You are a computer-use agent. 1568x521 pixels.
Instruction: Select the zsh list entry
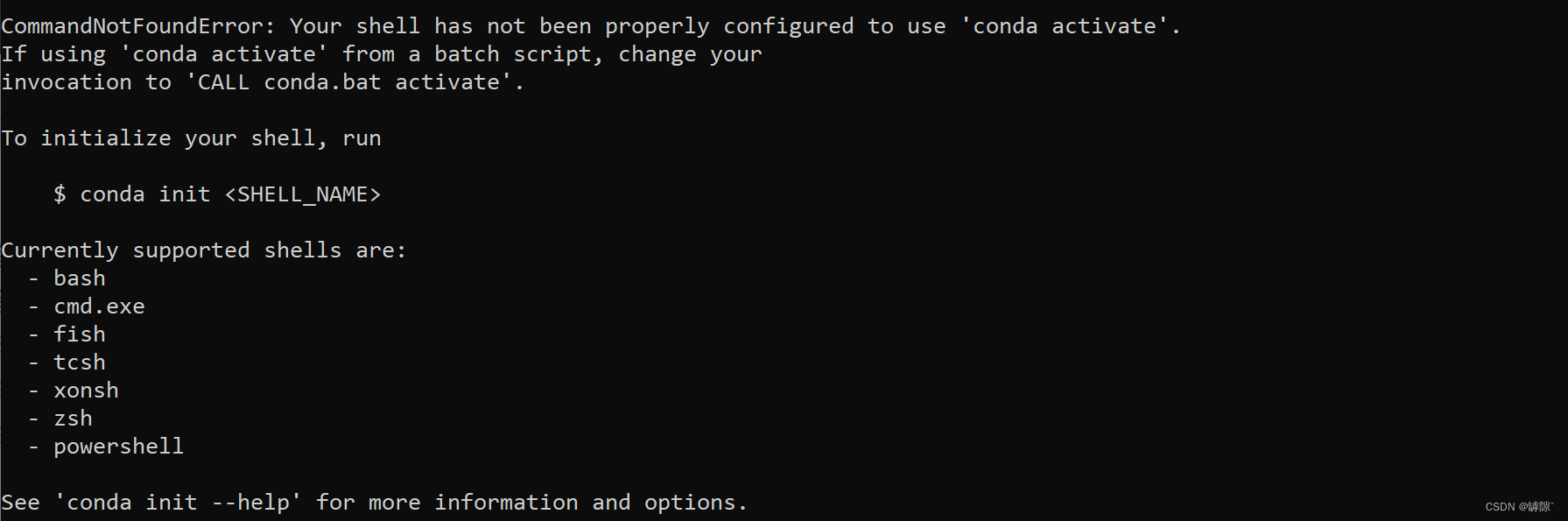coord(73,419)
